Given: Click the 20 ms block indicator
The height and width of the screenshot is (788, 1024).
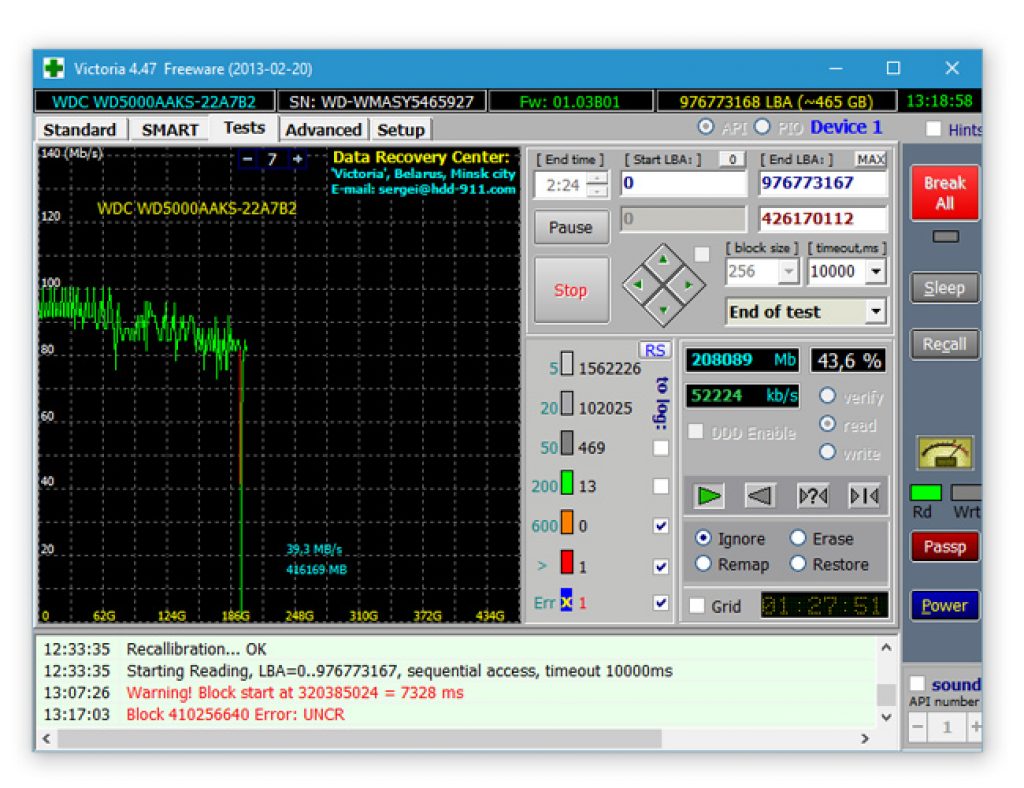Looking at the screenshot, I should tap(567, 403).
